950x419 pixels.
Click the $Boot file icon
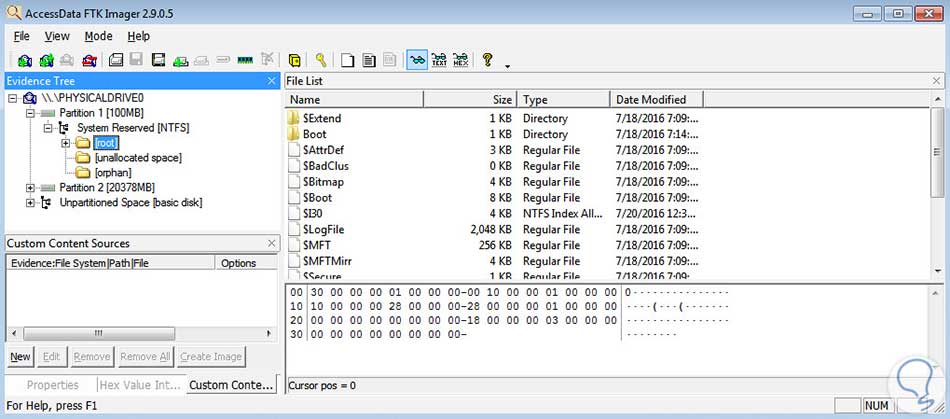point(294,198)
